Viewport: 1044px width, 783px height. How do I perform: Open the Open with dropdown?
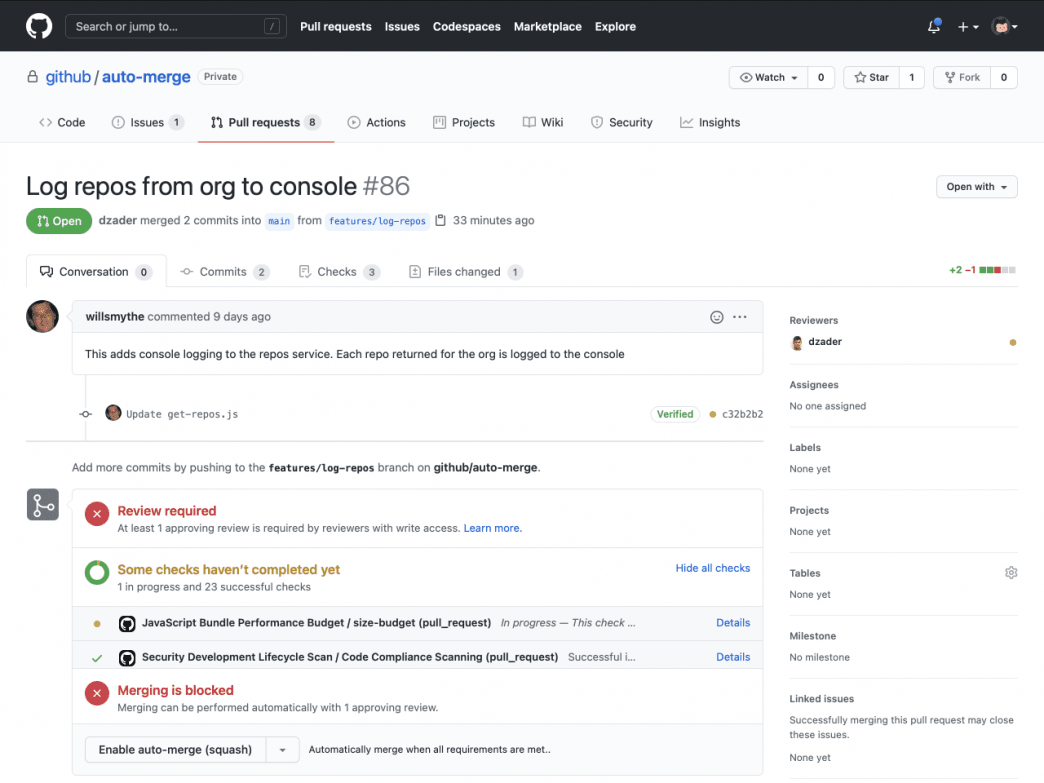click(x=976, y=186)
